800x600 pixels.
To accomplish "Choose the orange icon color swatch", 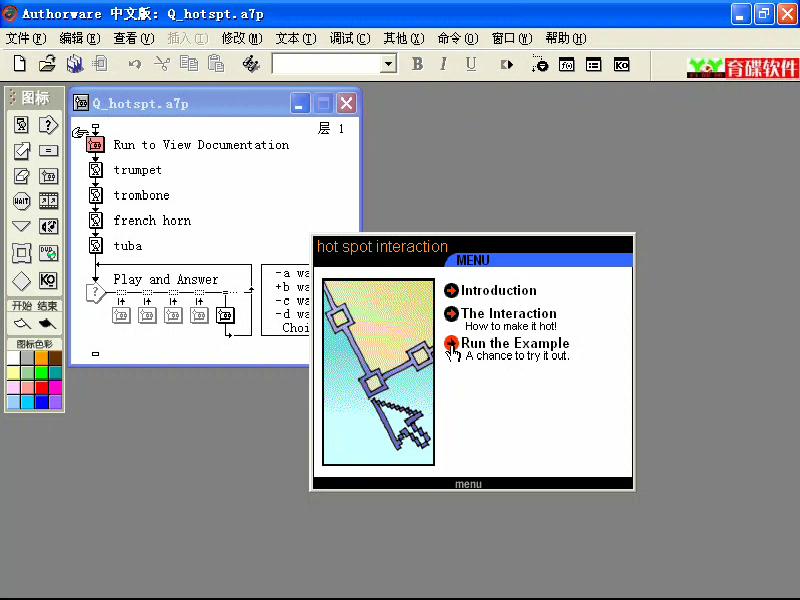I will 41,358.
